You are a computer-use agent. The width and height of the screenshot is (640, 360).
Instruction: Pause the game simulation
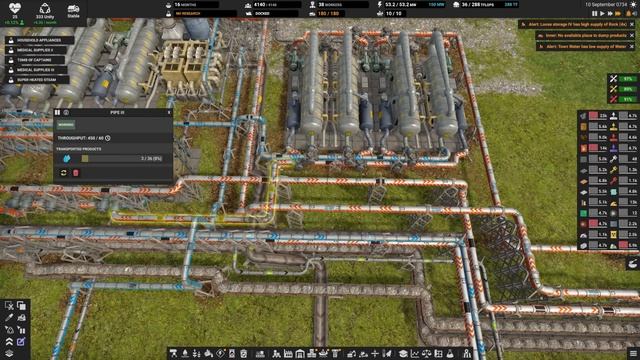[x=595, y=13]
